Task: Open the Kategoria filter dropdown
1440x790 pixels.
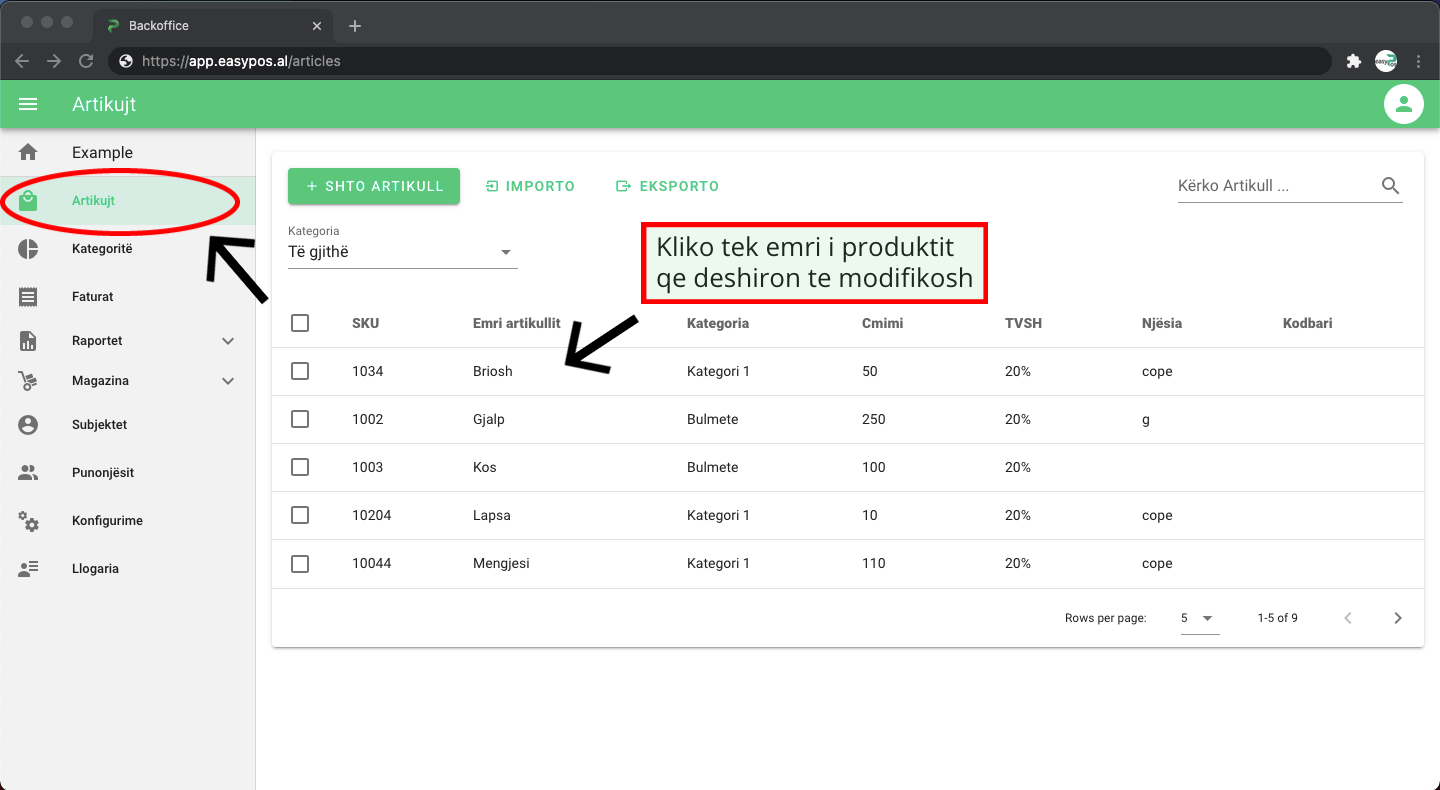Action: (x=402, y=252)
